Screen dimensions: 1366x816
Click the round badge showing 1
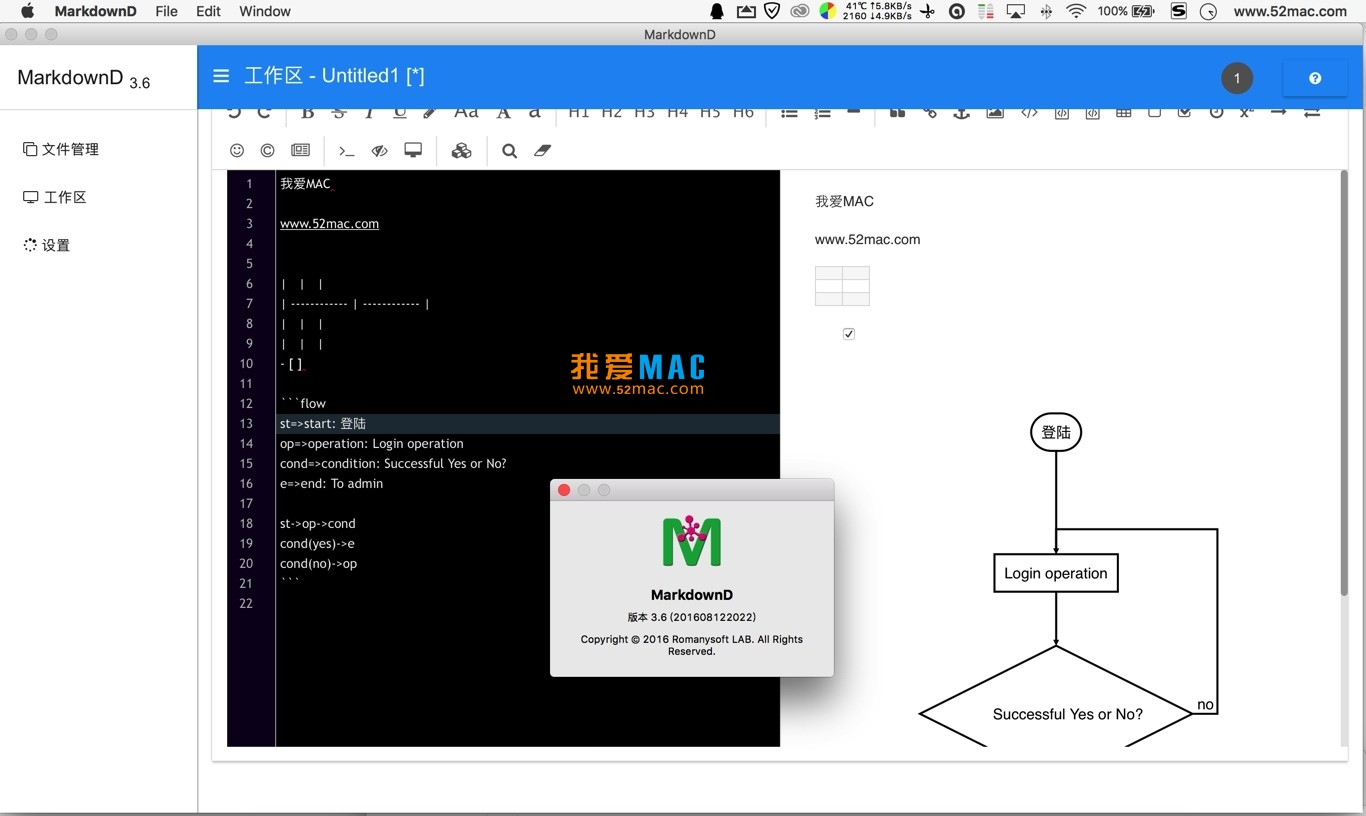[1237, 78]
